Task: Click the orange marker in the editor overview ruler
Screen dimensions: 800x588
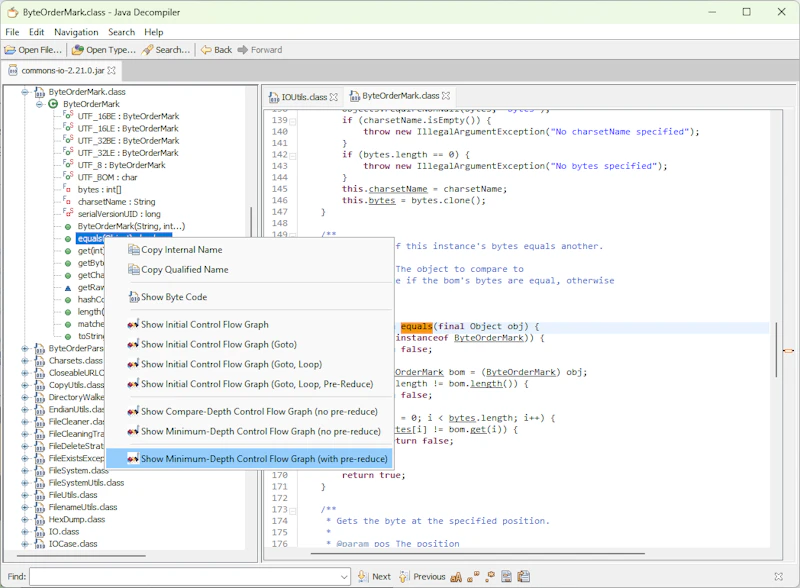Action: [x=788, y=351]
